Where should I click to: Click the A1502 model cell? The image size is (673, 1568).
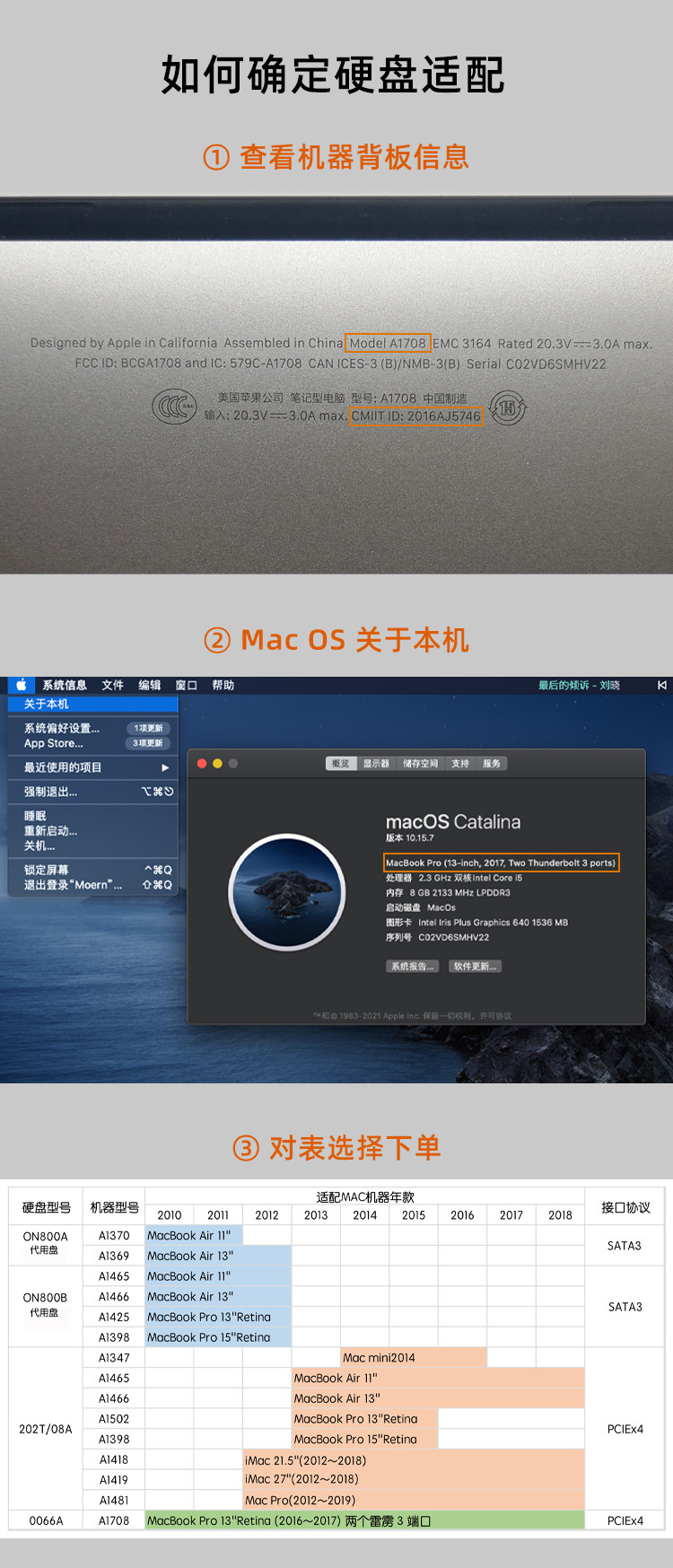click(114, 1419)
